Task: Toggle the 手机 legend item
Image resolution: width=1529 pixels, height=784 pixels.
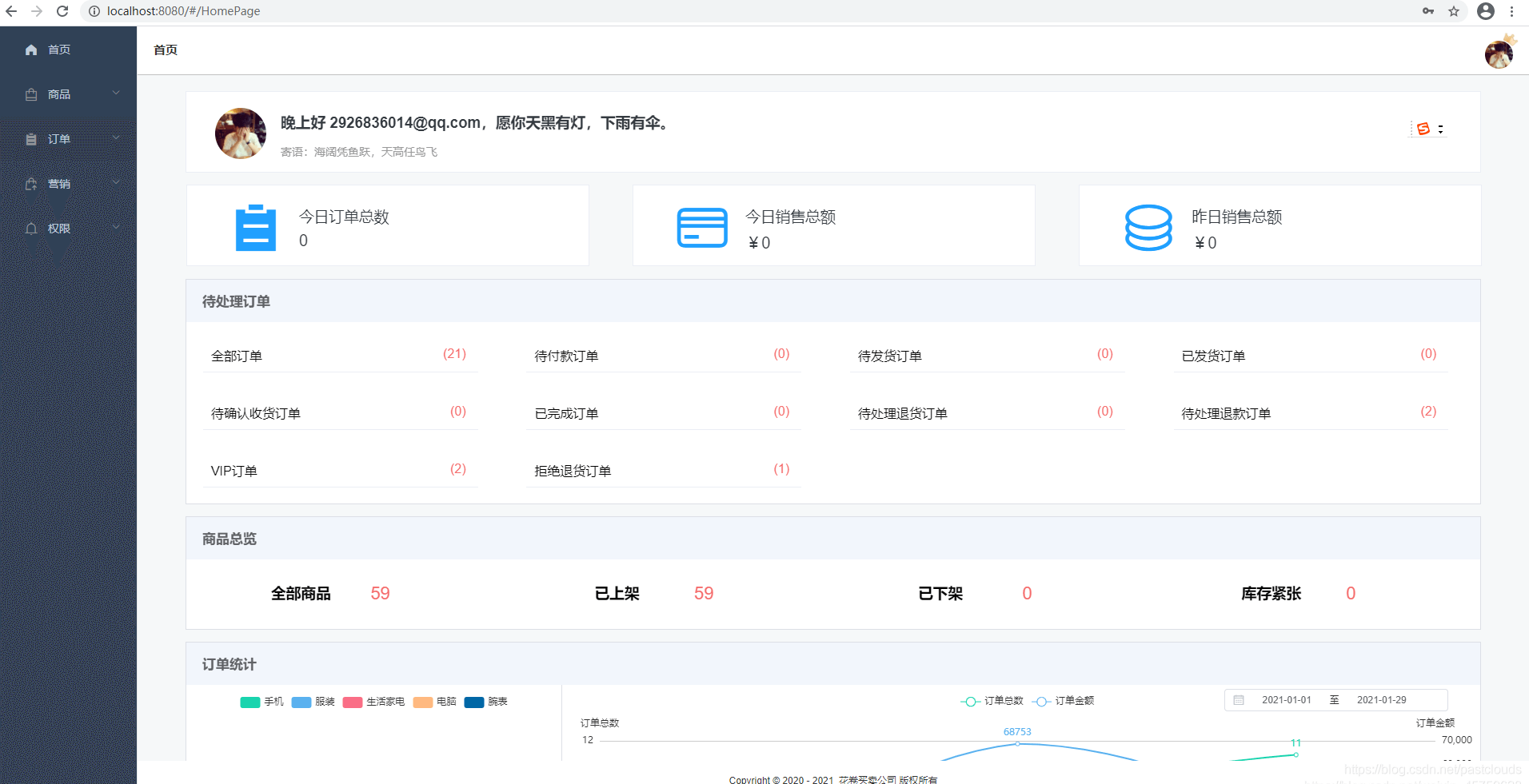Action: click(262, 702)
